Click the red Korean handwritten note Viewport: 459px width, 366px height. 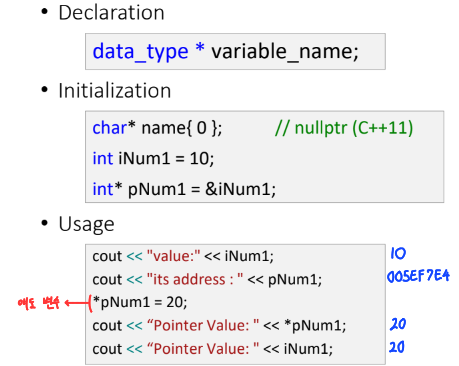(x=39, y=303)
